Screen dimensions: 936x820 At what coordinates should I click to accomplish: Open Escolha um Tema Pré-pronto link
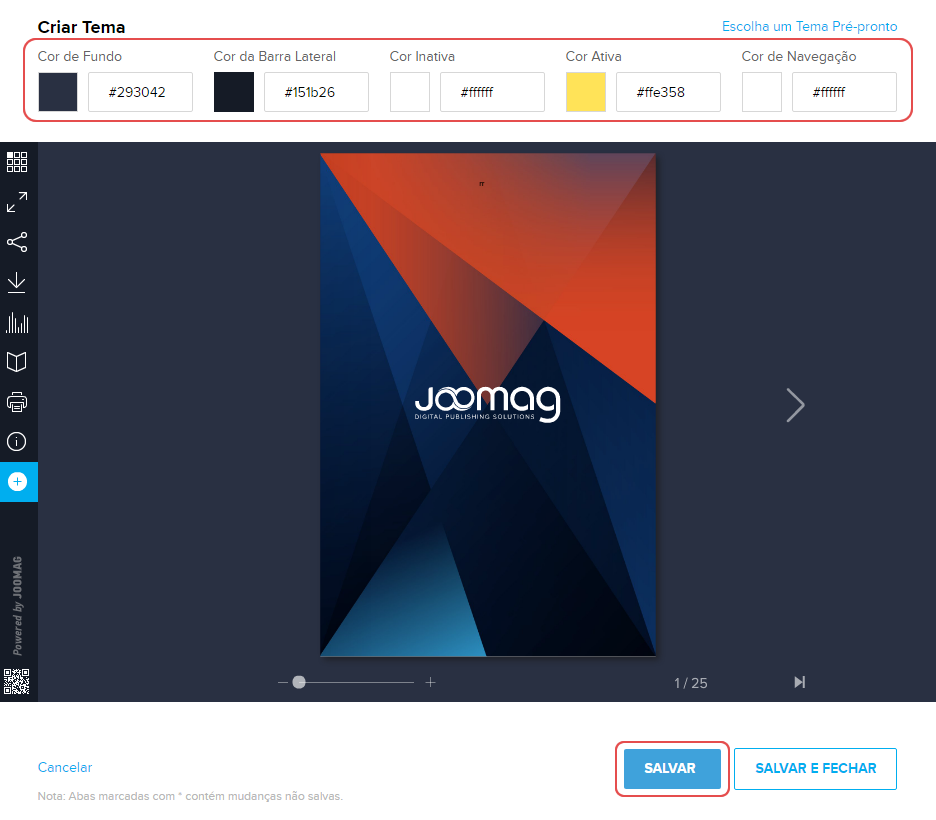[x=809, y=27]
